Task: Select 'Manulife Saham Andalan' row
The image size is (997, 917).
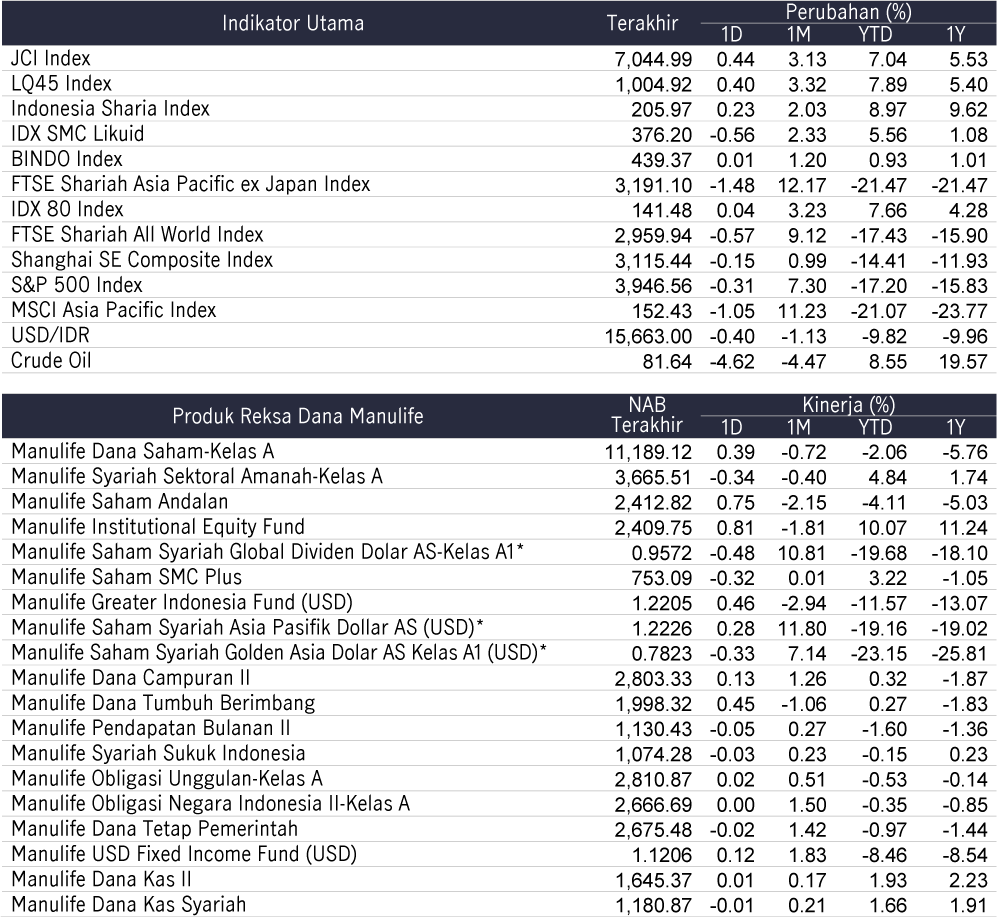Action: coord(120,502)
